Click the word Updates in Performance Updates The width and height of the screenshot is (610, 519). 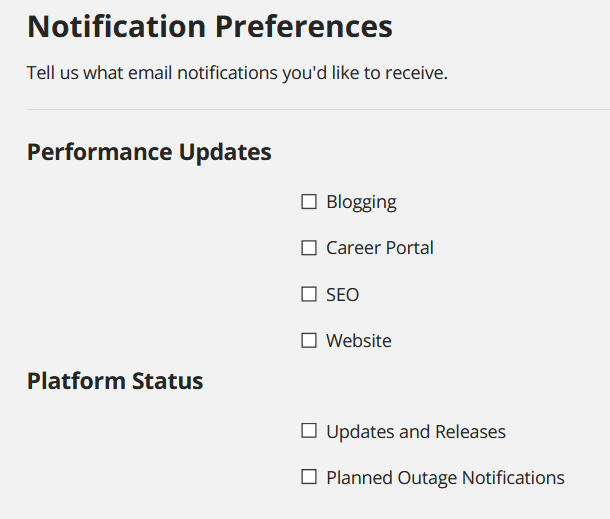pyautogui.click(x=225, y=152)
